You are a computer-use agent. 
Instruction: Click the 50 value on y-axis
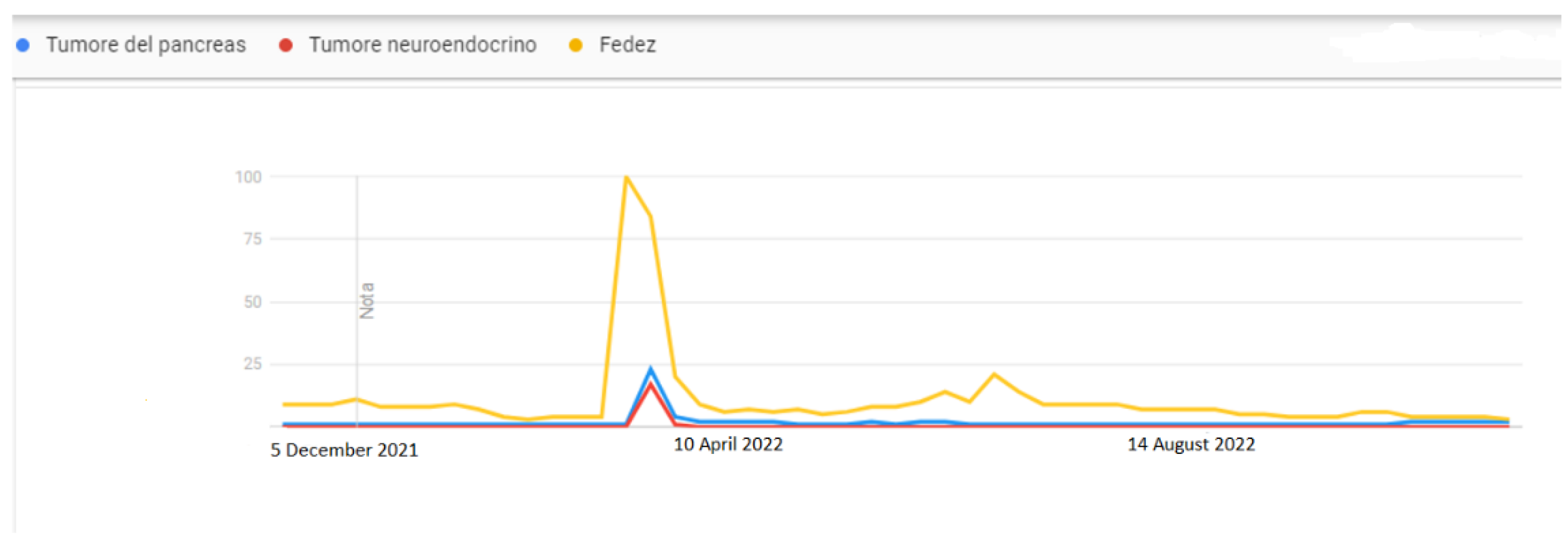click(252, 302)
